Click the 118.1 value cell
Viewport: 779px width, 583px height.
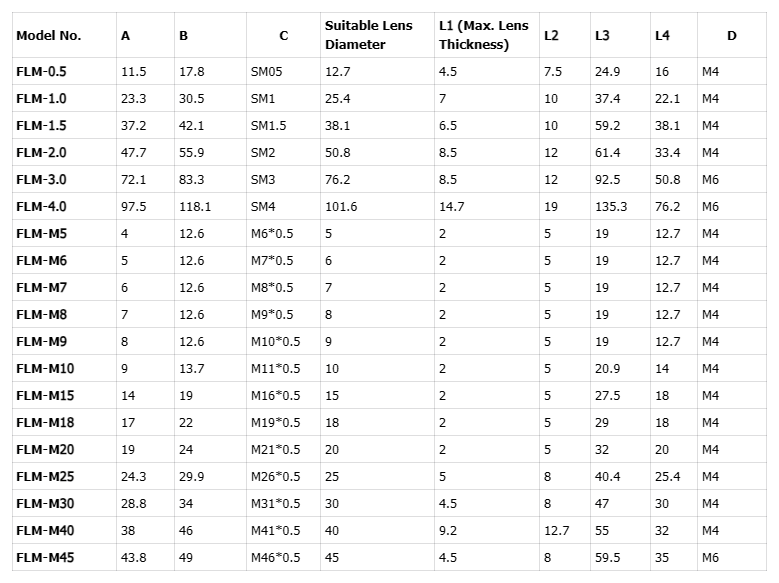(195, 207)
